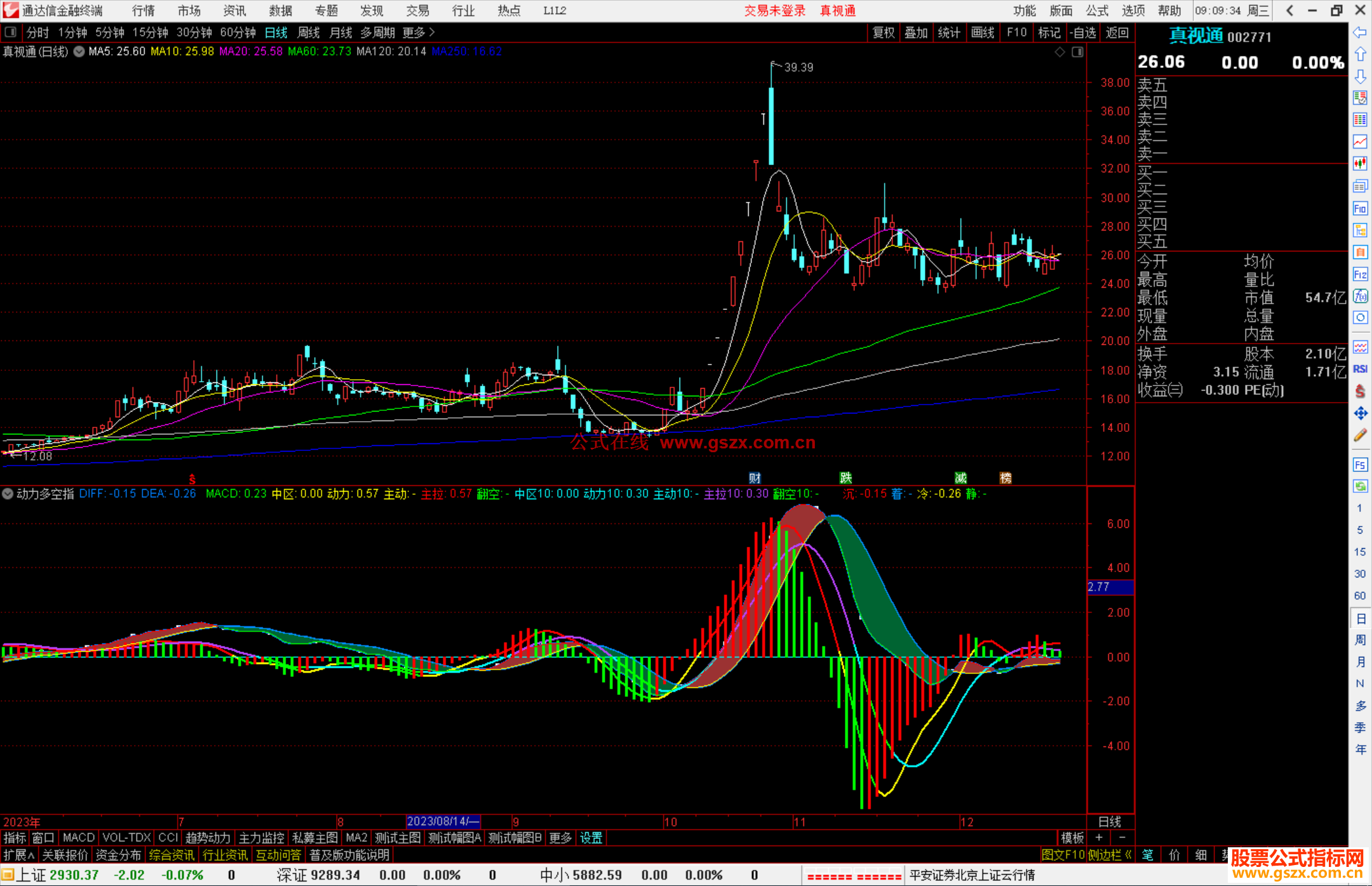Viewport: 1372px width, 886px height.
Task: Click the plus zoom-in button beside 模板
Action: tap(1099, 838)
